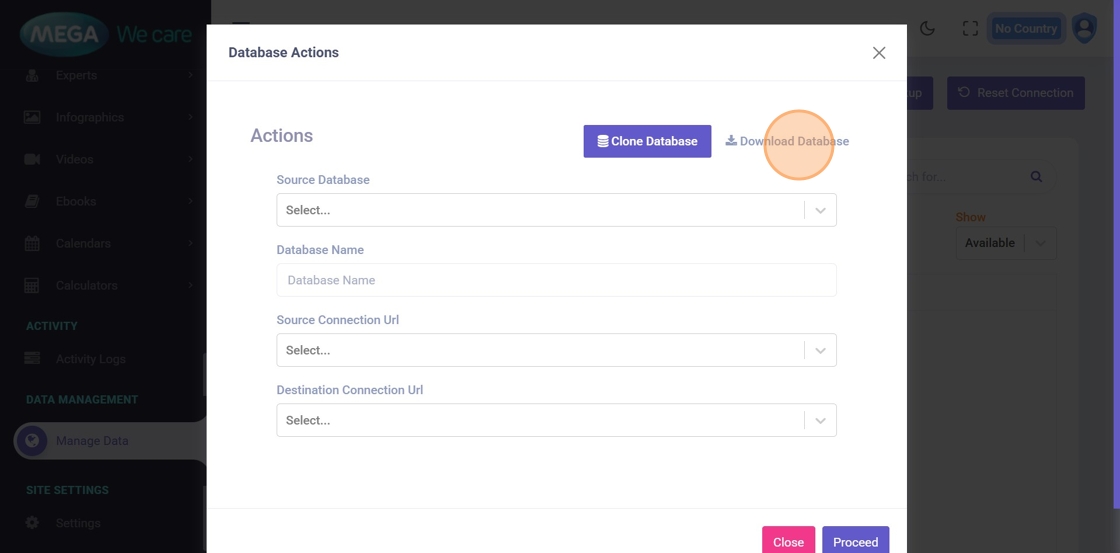This screenshot has height=553, width=1120.
Task: Expand the Destination Connection Url dropdown
Action: [x=556, y=420]
